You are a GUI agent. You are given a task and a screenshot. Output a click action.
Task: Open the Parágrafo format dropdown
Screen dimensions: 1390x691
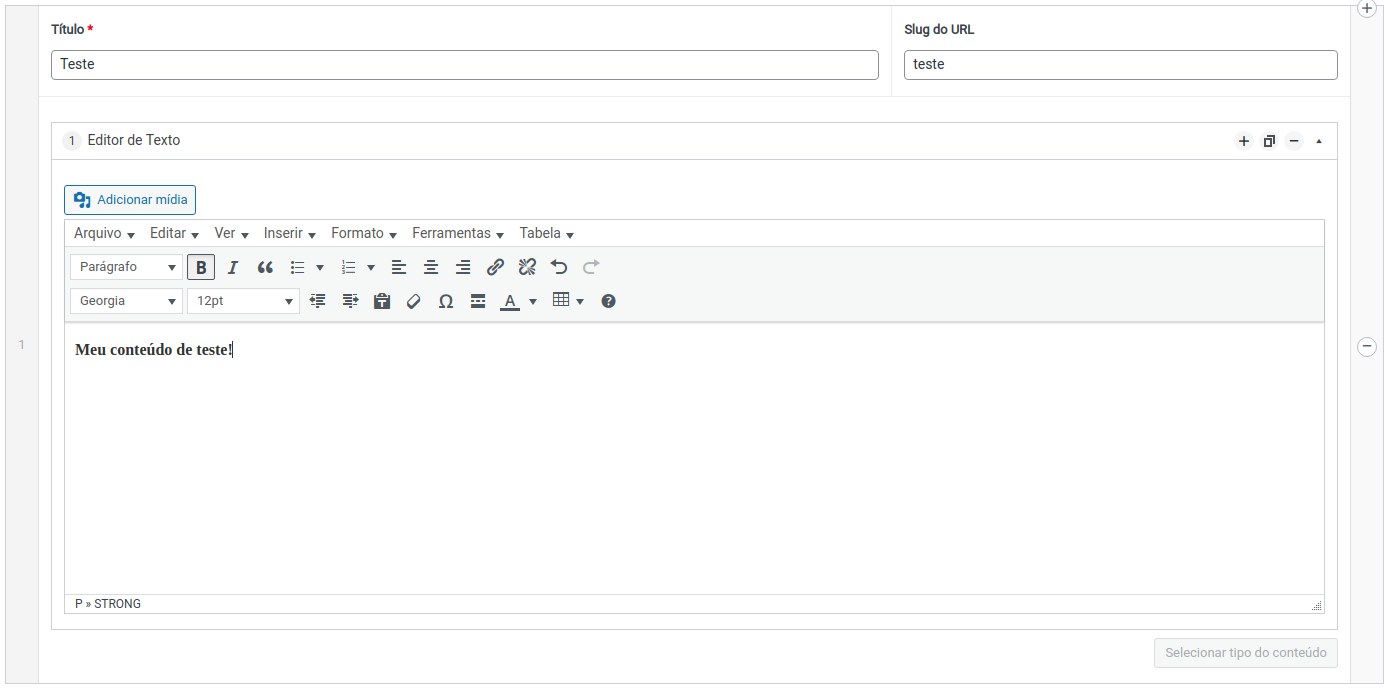(x=126, y=268)
